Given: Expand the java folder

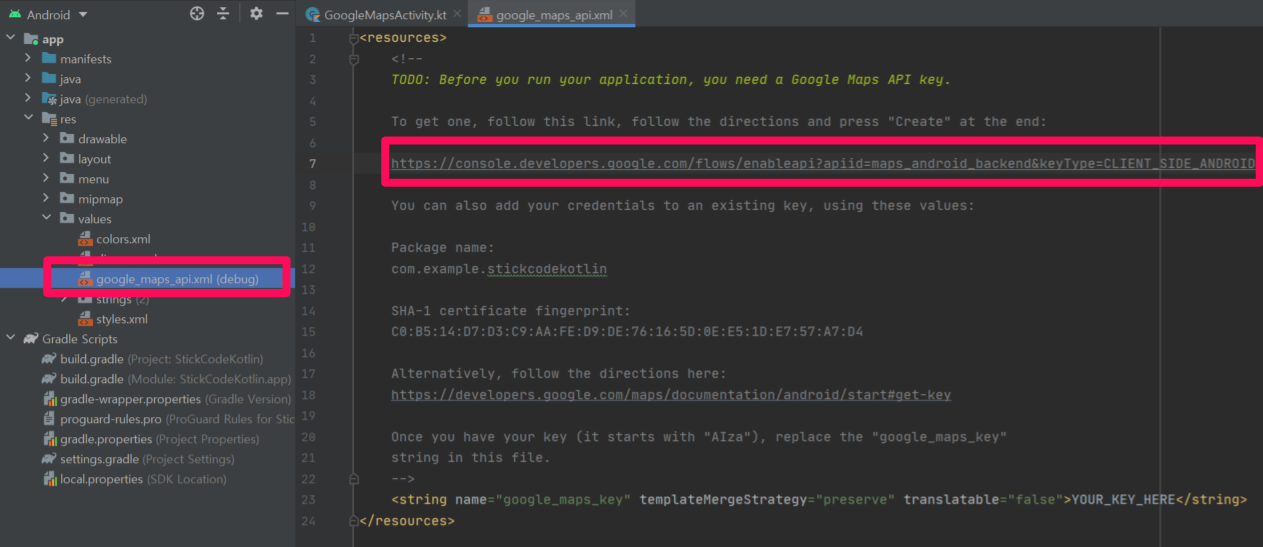Looking at the screenshot, I should pyautogui.click(x=29, y=79).
